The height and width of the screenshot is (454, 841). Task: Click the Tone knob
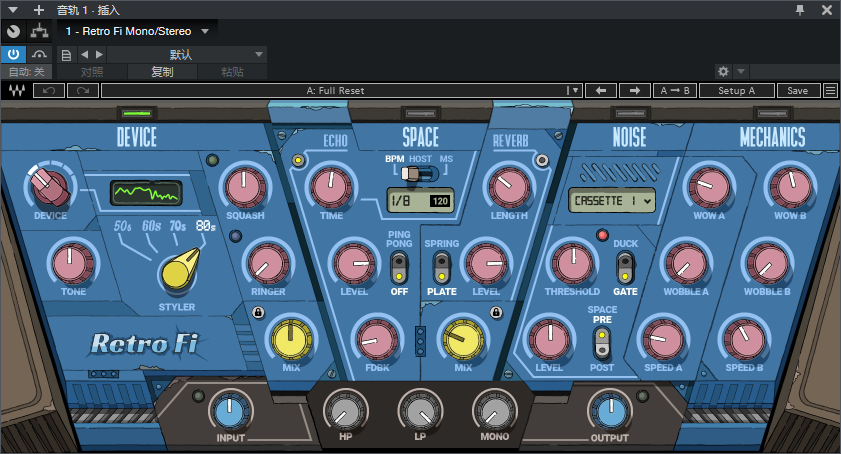coord(72,263)
